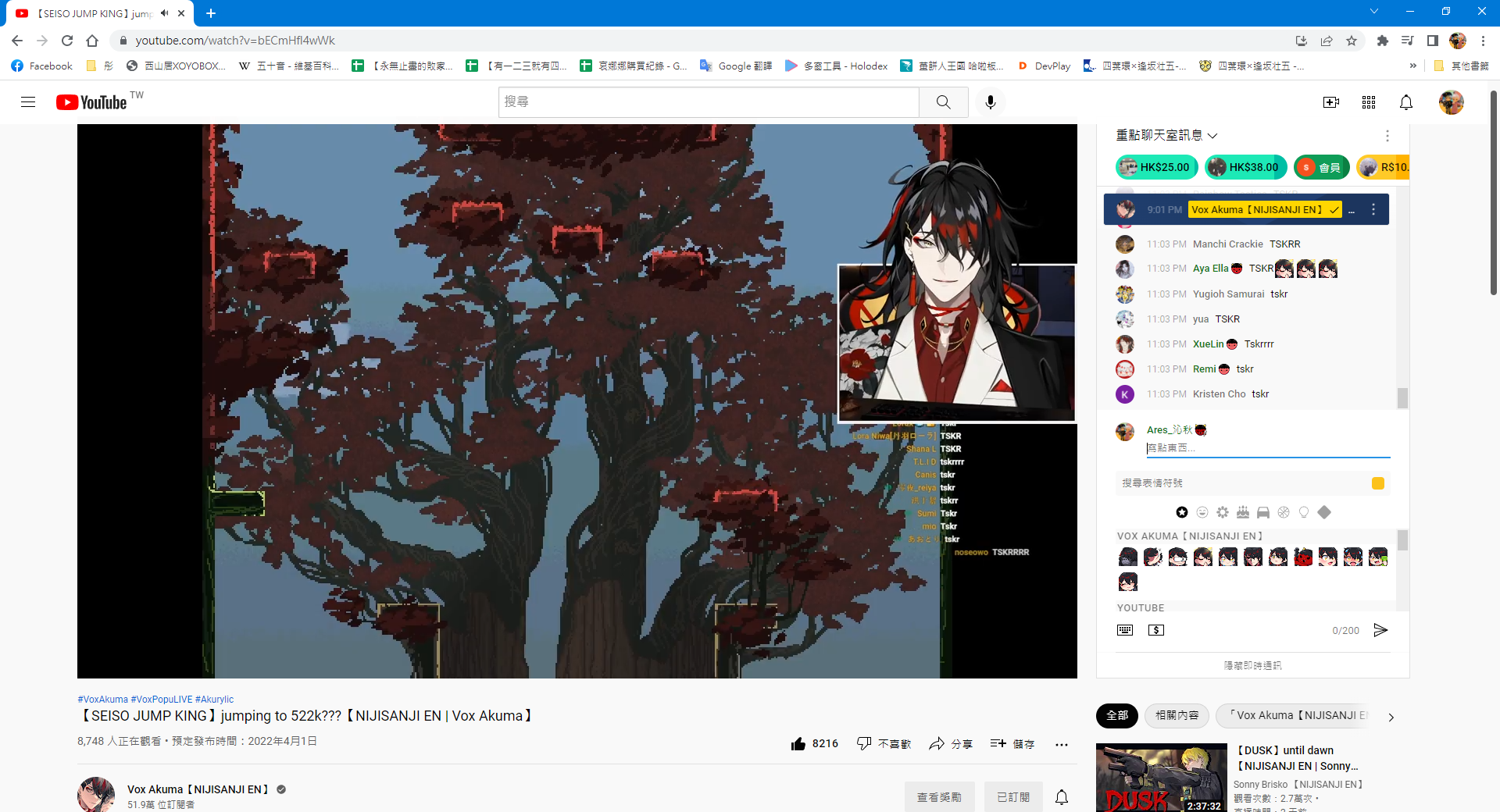Open the YouTube apps grid
The image size is (1500, 812).
click(1369, 102)
